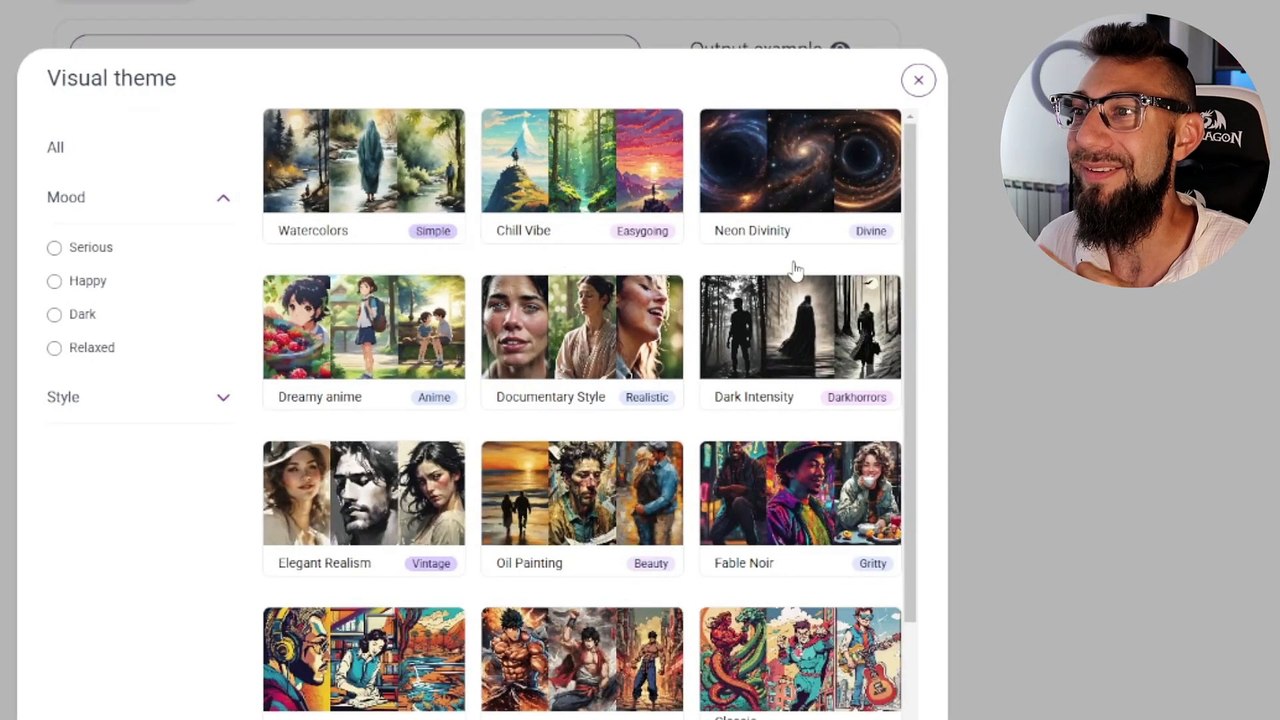Image resolution: width=1280 pixels, height=720 pixels.
Task: Click the Neon Divinity theme name
Action: pyautogui.click(x=752, y=231)
